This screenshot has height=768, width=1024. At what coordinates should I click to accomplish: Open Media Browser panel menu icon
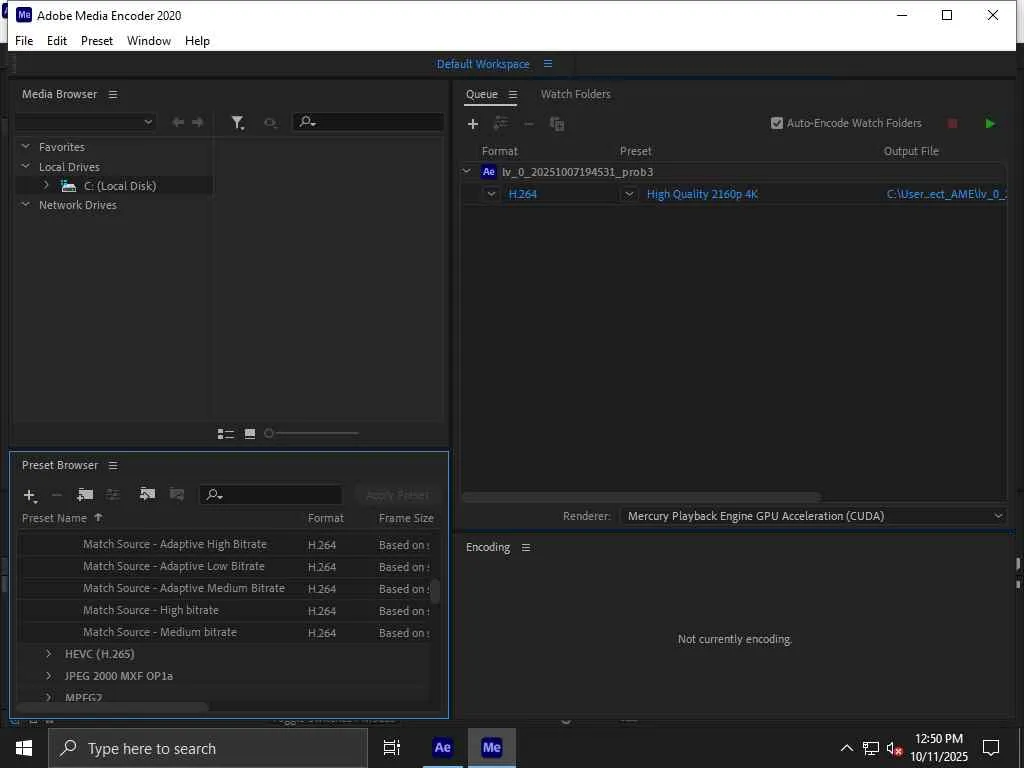tap(113, 95)
